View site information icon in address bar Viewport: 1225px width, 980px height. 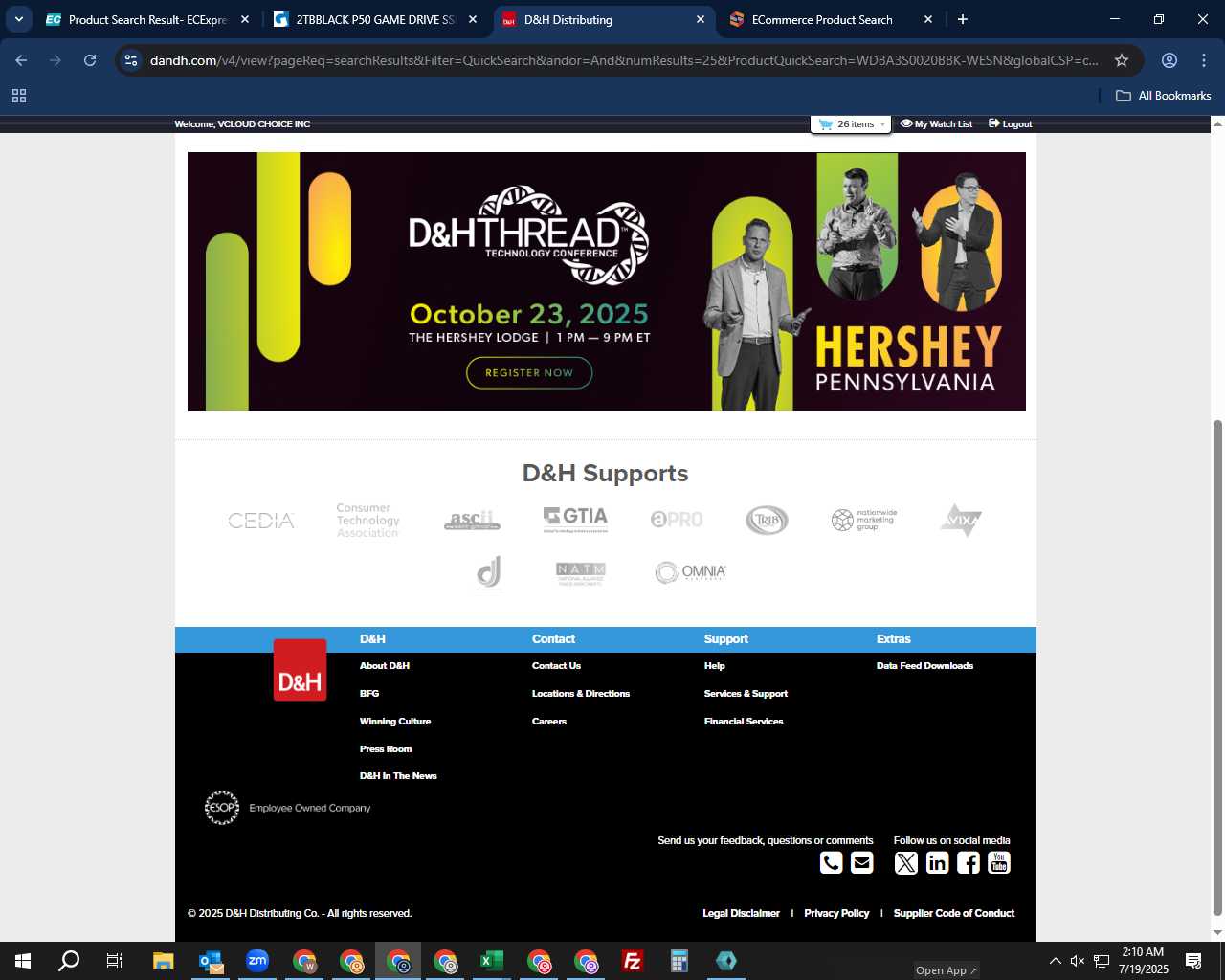132,60
